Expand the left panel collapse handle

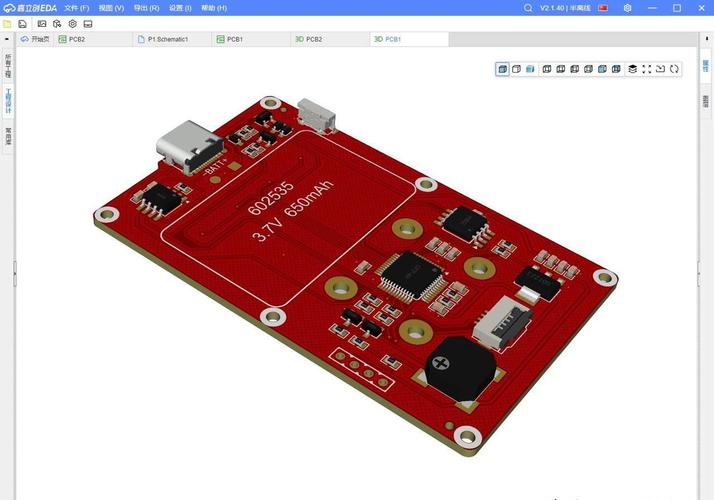pyautogui.click(x=14, y=273)
